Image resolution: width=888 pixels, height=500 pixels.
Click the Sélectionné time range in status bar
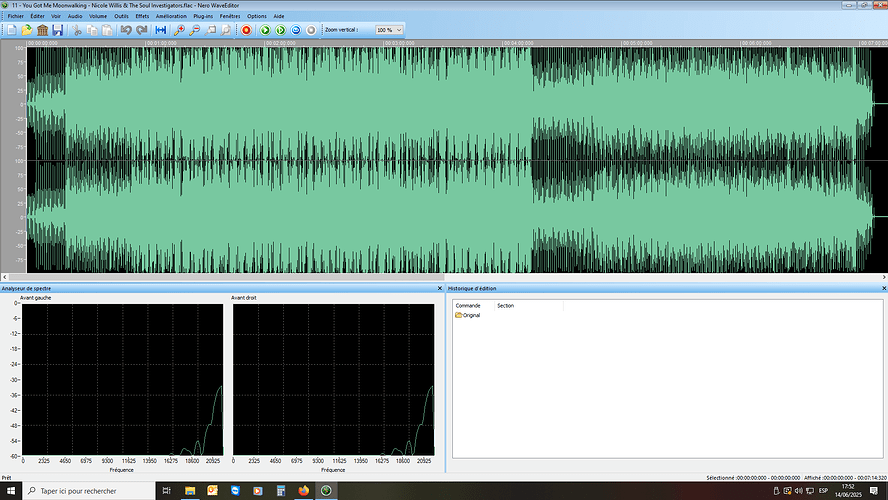pos(753,478)
